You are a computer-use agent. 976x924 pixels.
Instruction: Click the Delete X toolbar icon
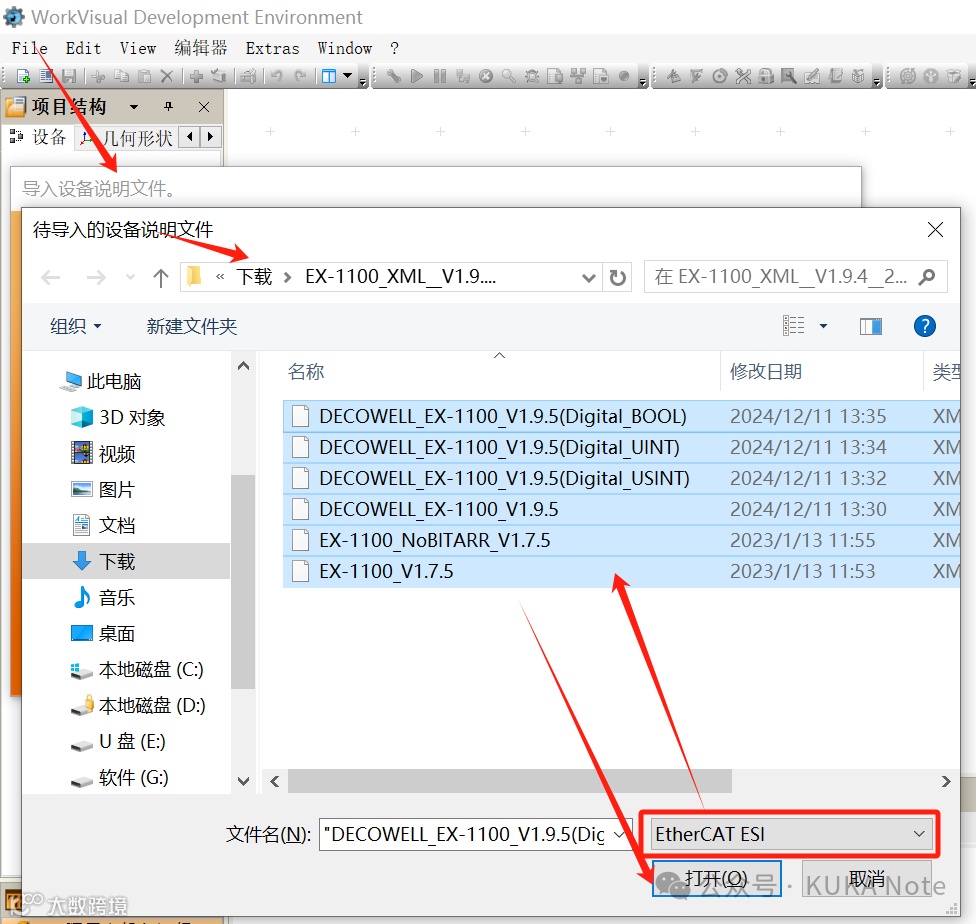click(x=167, y=77)
